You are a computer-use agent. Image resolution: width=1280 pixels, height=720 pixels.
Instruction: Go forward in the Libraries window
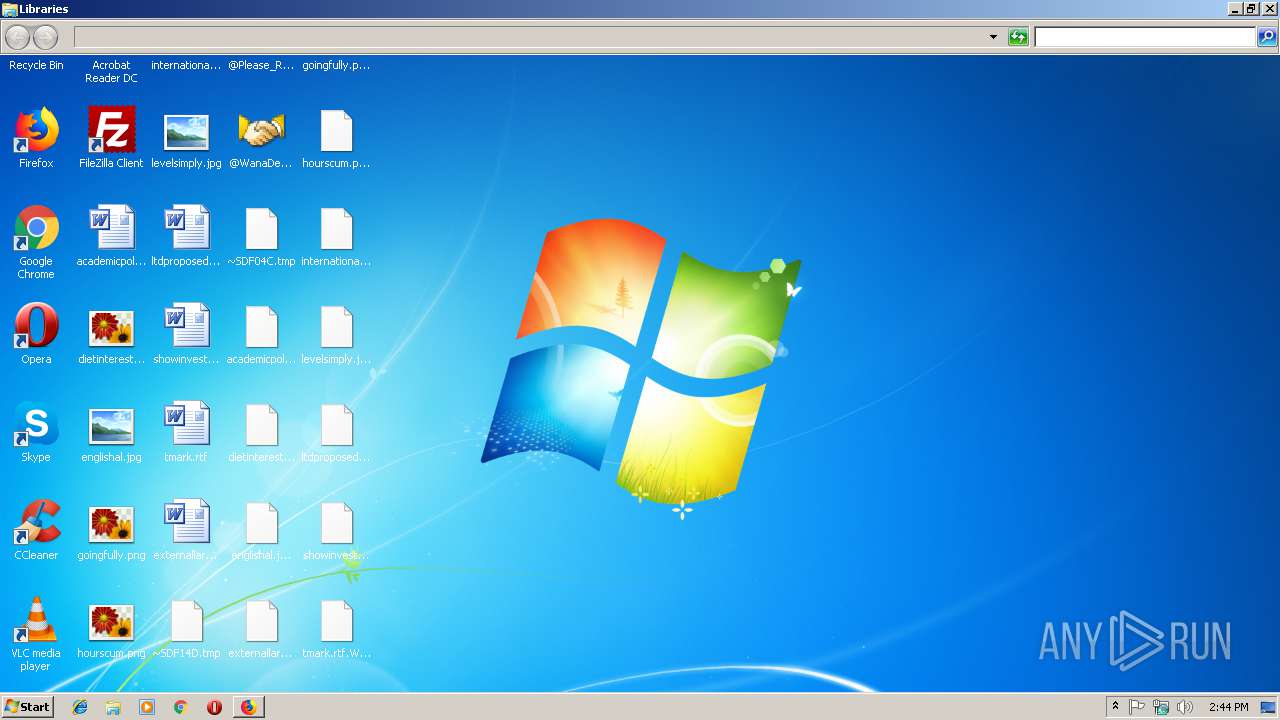point(46,37)
